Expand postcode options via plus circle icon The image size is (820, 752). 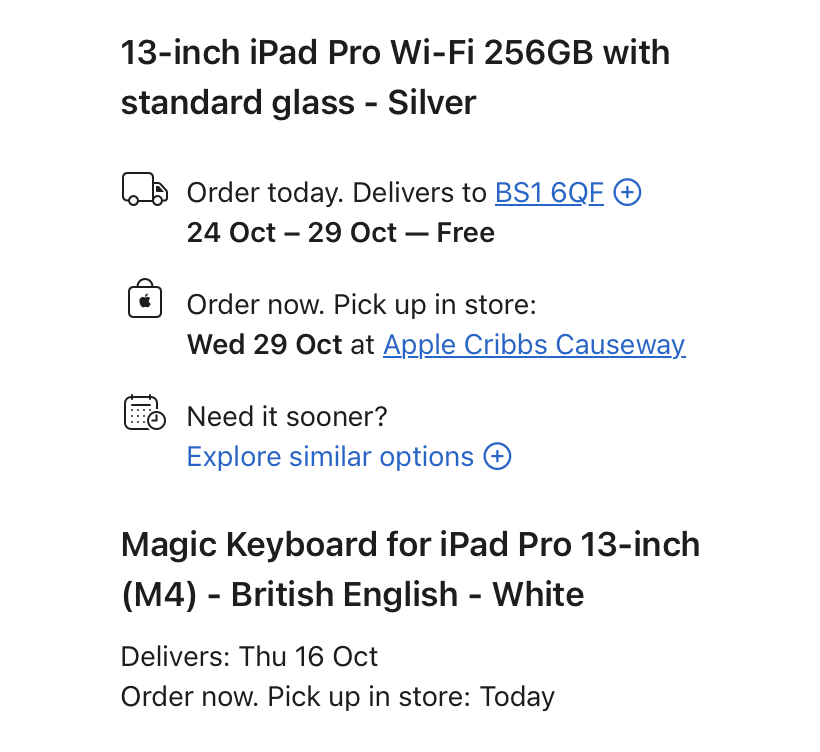627,192
